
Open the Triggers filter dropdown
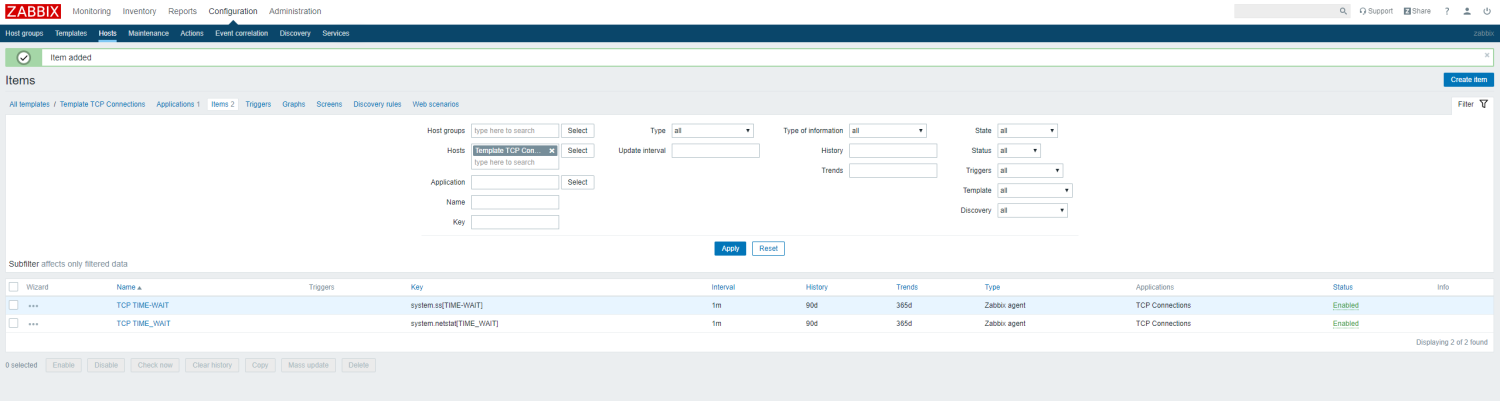[x=1030, y=171]
